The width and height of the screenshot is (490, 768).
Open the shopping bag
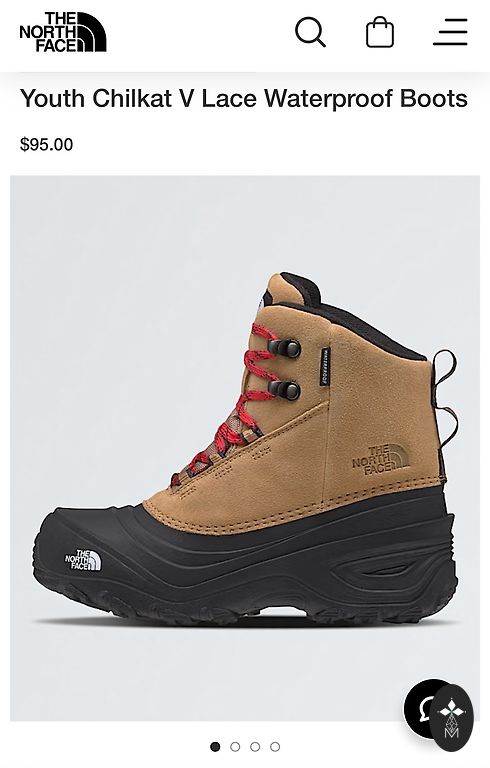tap(380, 32)
